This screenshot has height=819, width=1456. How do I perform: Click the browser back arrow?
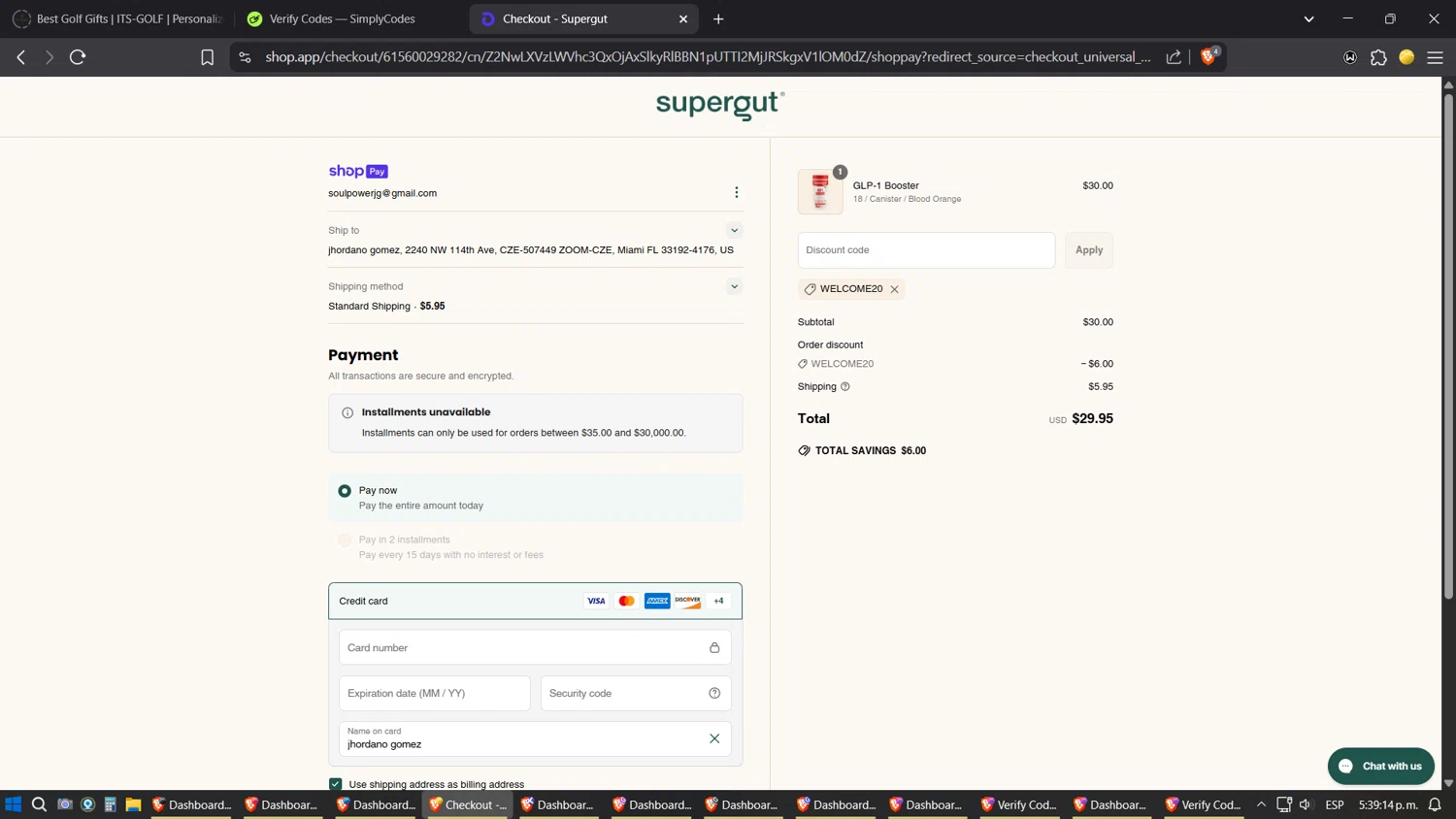click(21, 57)
